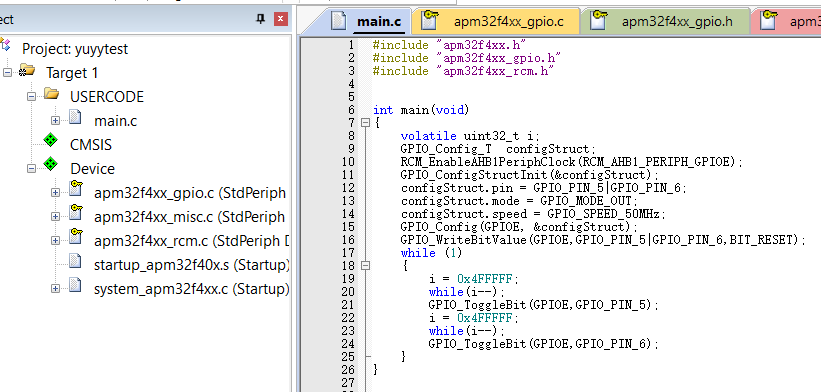Pin the Project panel with pushpin icon
Image resolution: width=821 pixels, height=392 pixels.
[260, 19]
